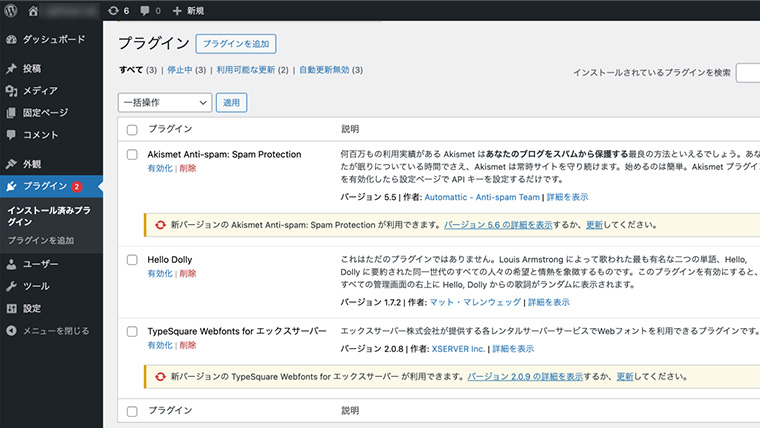Visit site via the home icon
Image resolution: width=760 pixels, height=428 pixels.
coord(33,11)
